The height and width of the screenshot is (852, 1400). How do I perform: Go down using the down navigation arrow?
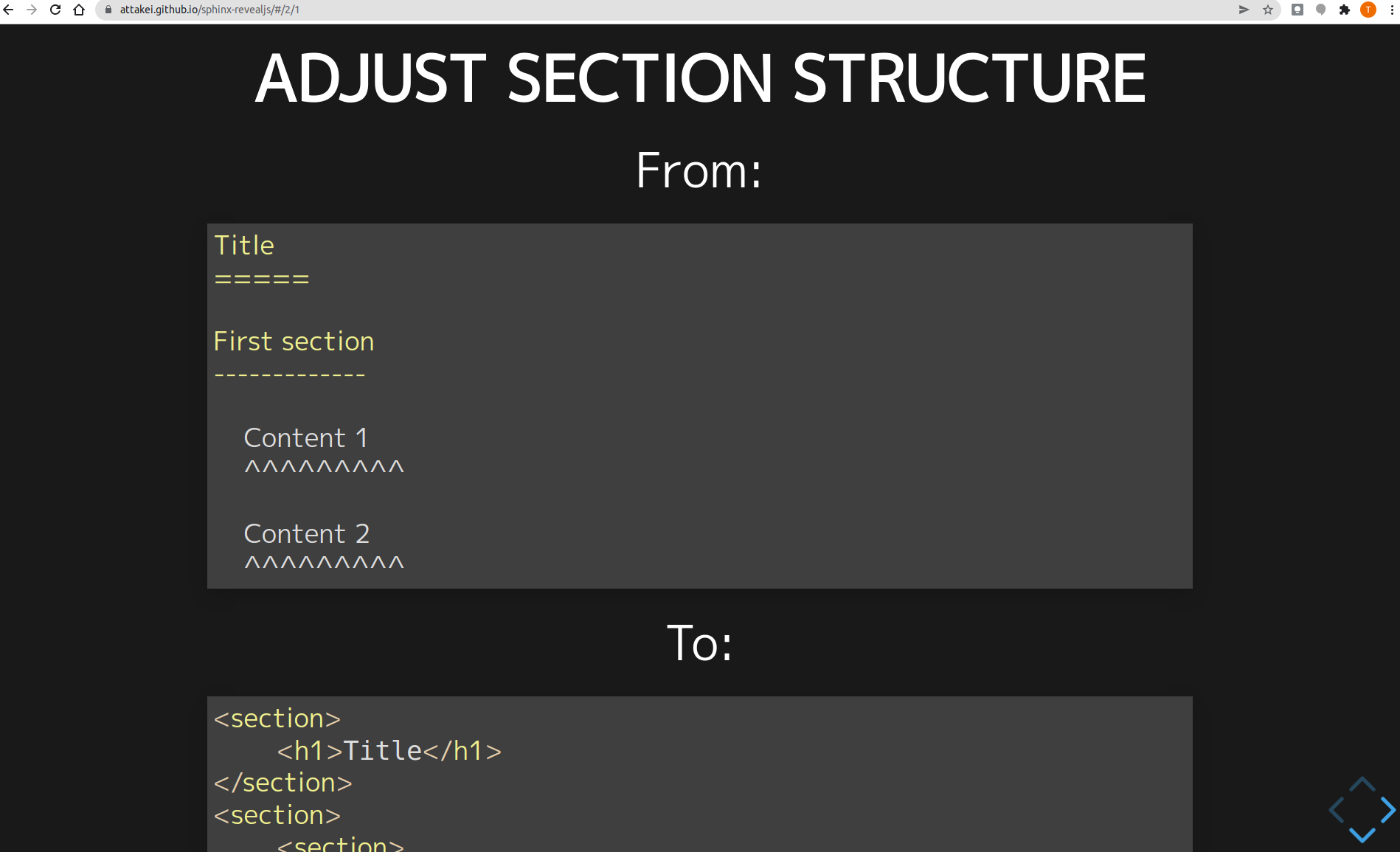point(1362,834)
